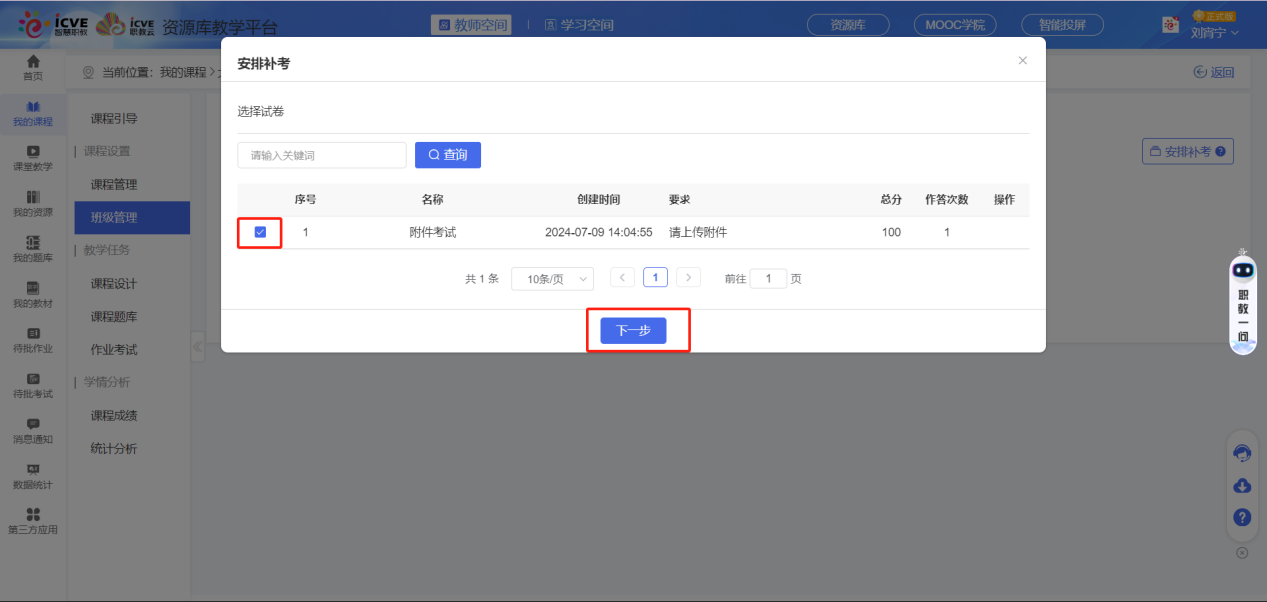Click the blue download icon on right edge
Screen dimensions: 1267x602
[x=1241, y=486]
